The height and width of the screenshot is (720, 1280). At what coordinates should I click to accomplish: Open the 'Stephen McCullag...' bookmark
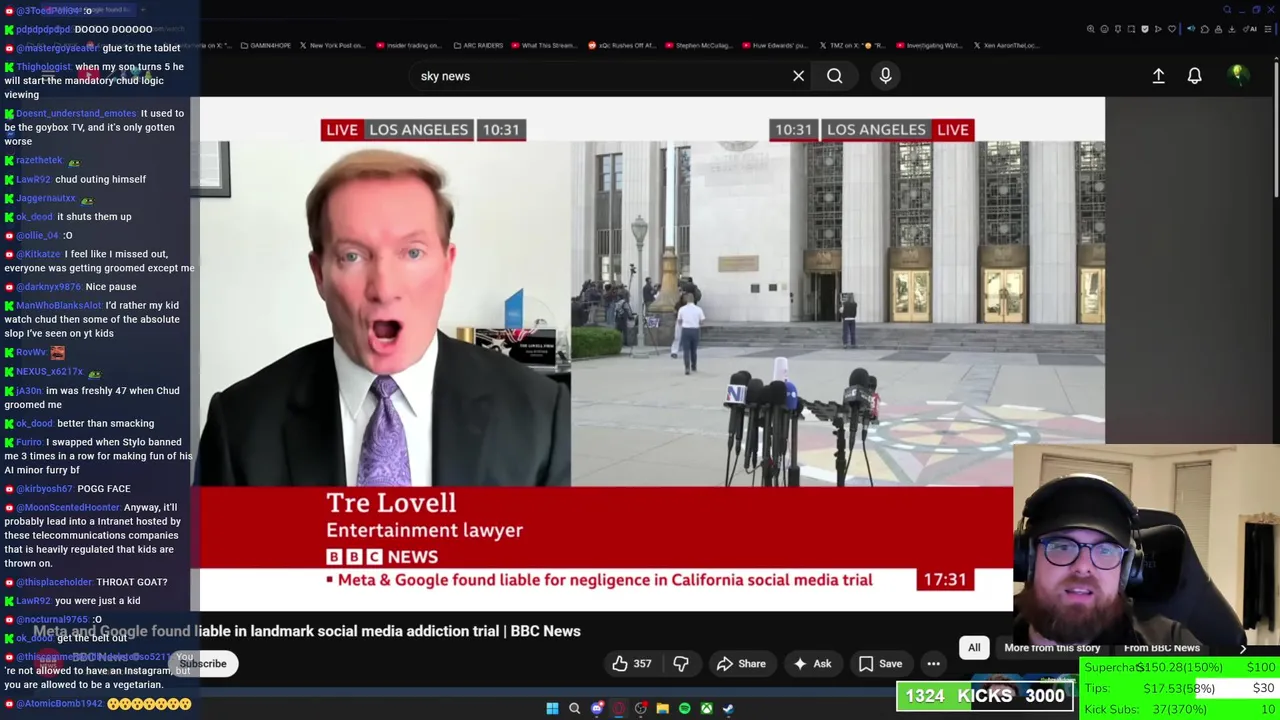coord(698,45)
